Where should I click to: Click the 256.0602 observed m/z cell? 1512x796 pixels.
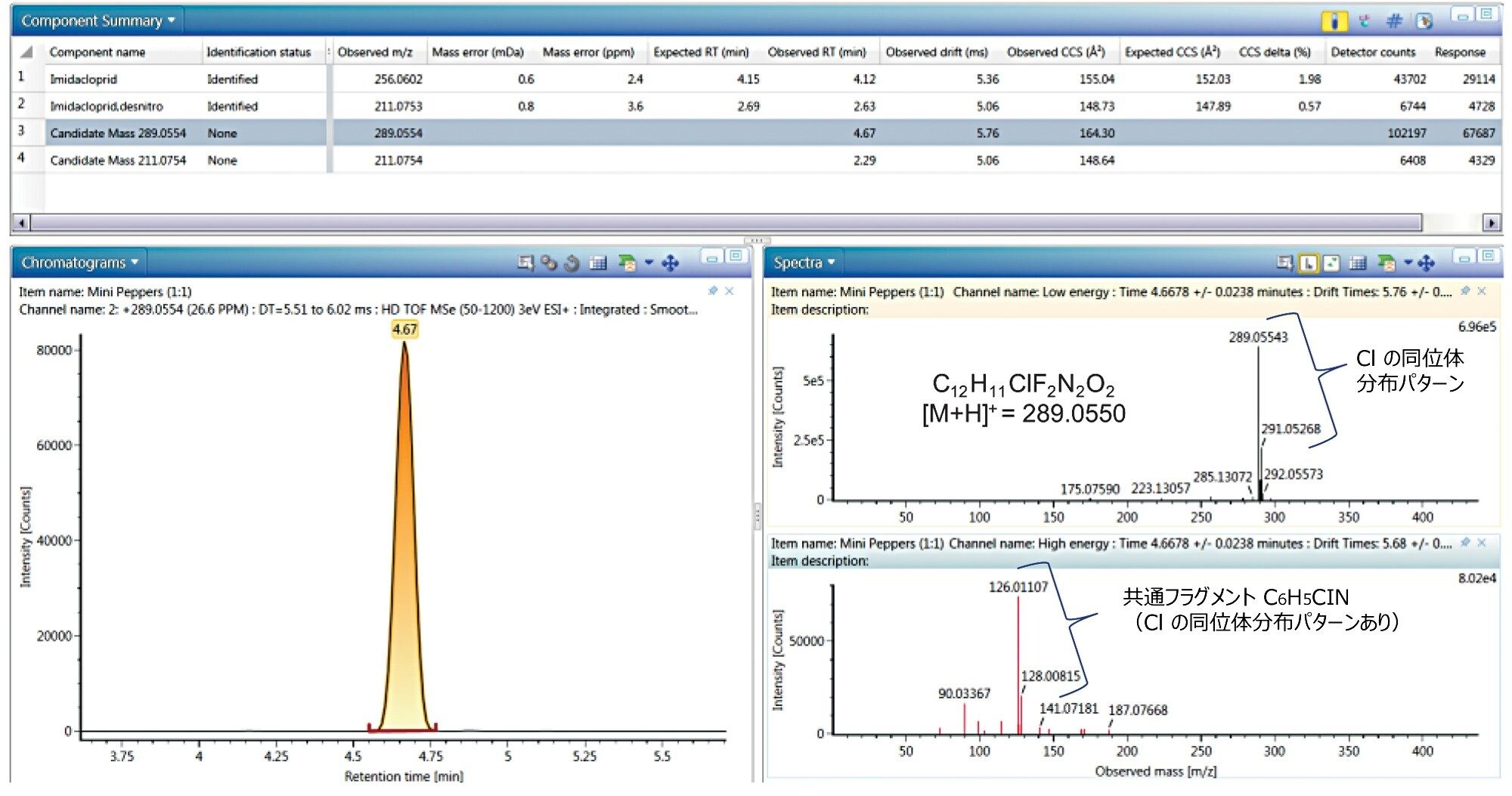(398, 79)
